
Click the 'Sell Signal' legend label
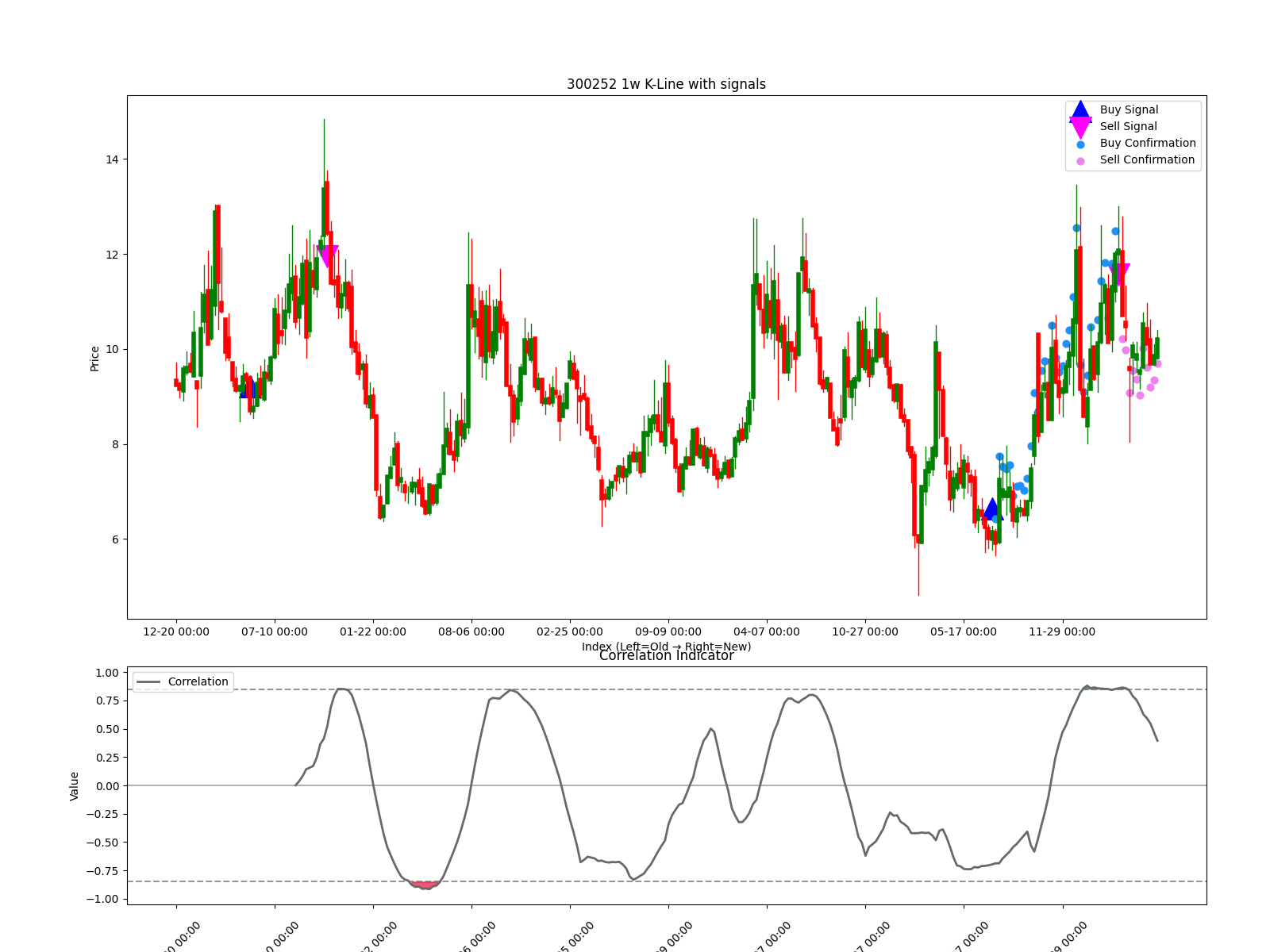click(1128, 126)
